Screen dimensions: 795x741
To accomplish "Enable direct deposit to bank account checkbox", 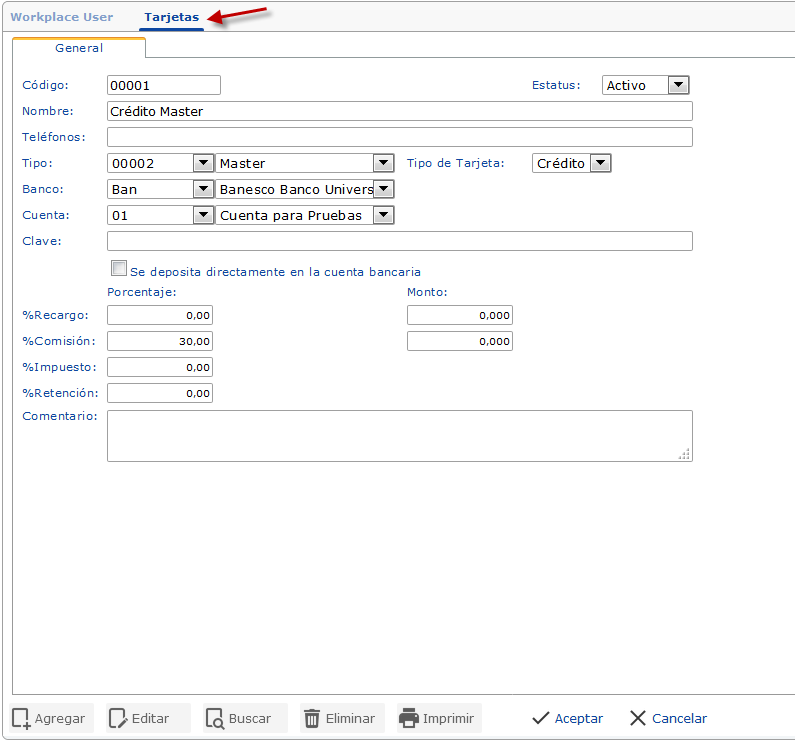I will click(x=119, y=269).
